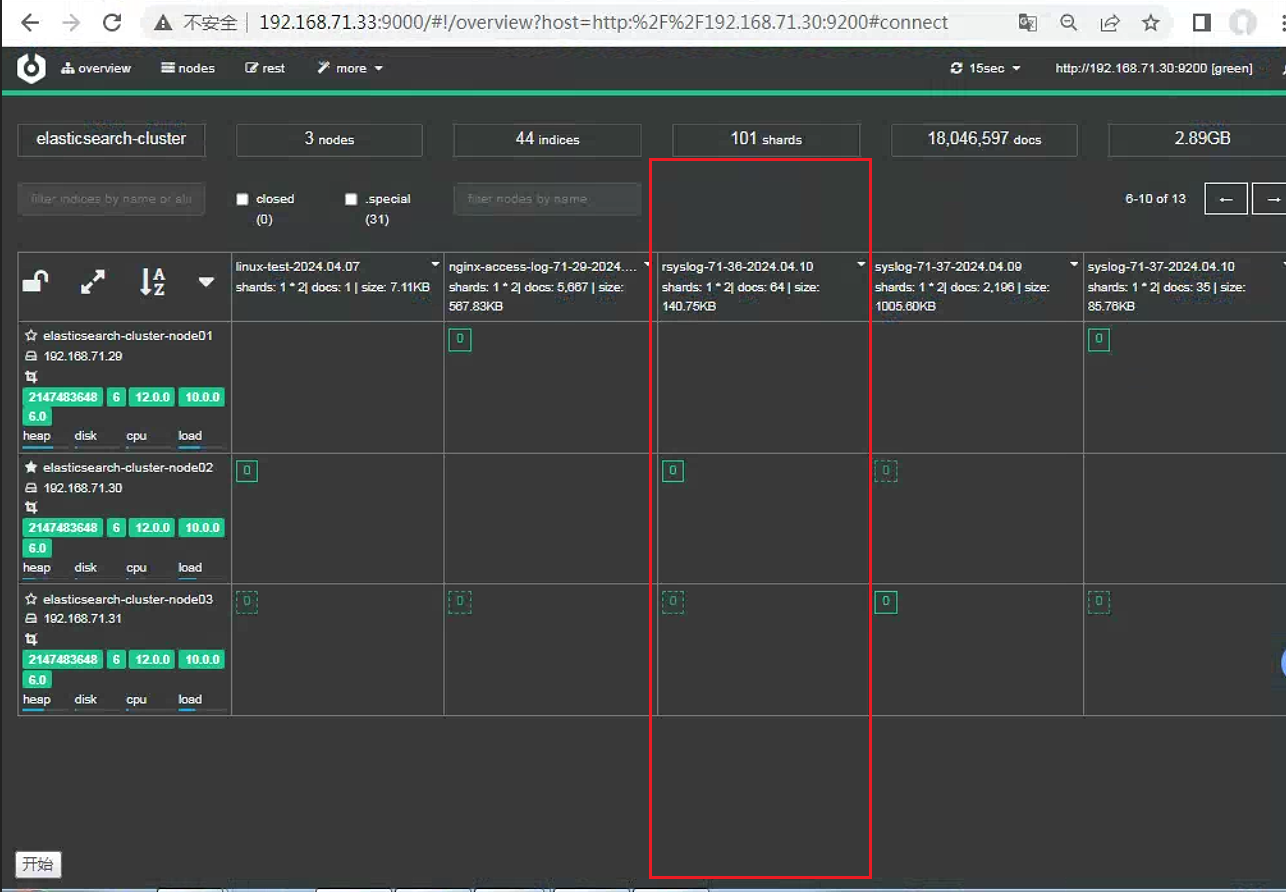
Task: Click the Cerebro logo icon
Action: point(31,68)
